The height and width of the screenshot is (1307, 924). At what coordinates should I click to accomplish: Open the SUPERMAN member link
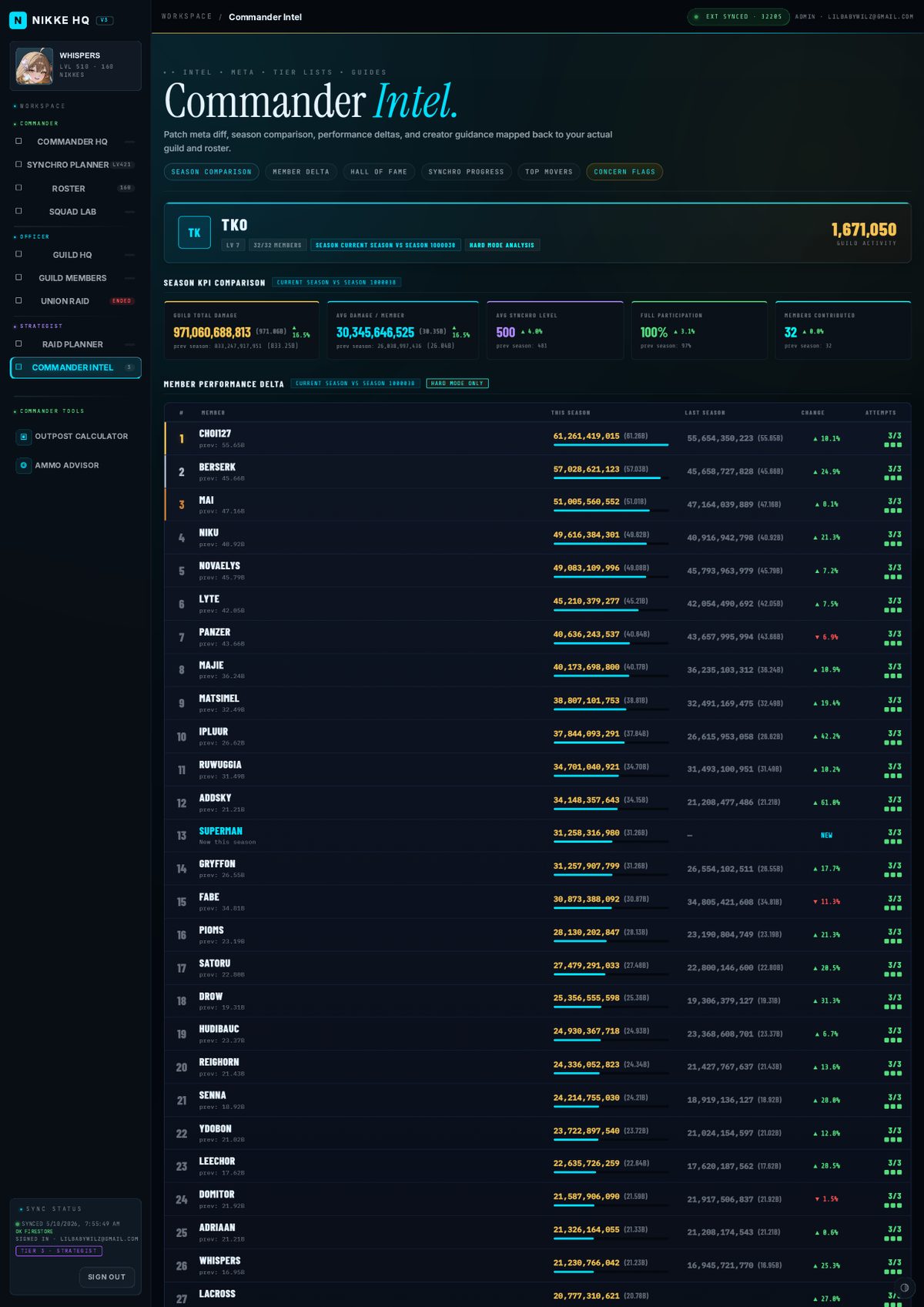pos(220,831)
